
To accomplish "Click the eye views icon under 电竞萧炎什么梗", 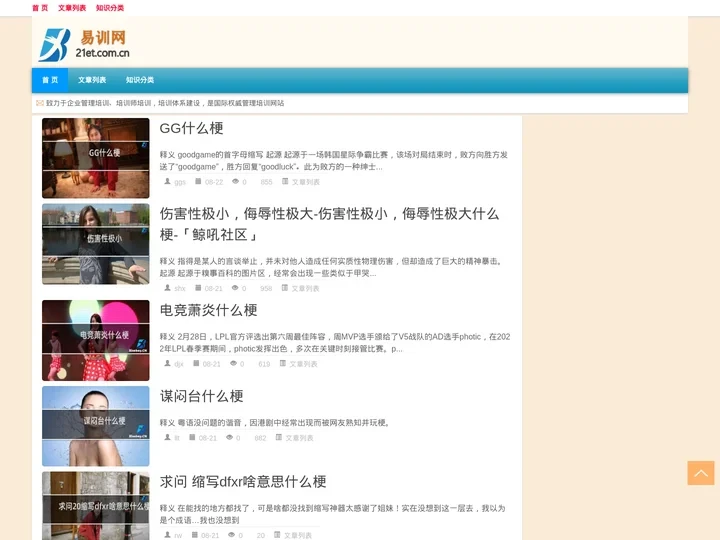I will 233,363.
